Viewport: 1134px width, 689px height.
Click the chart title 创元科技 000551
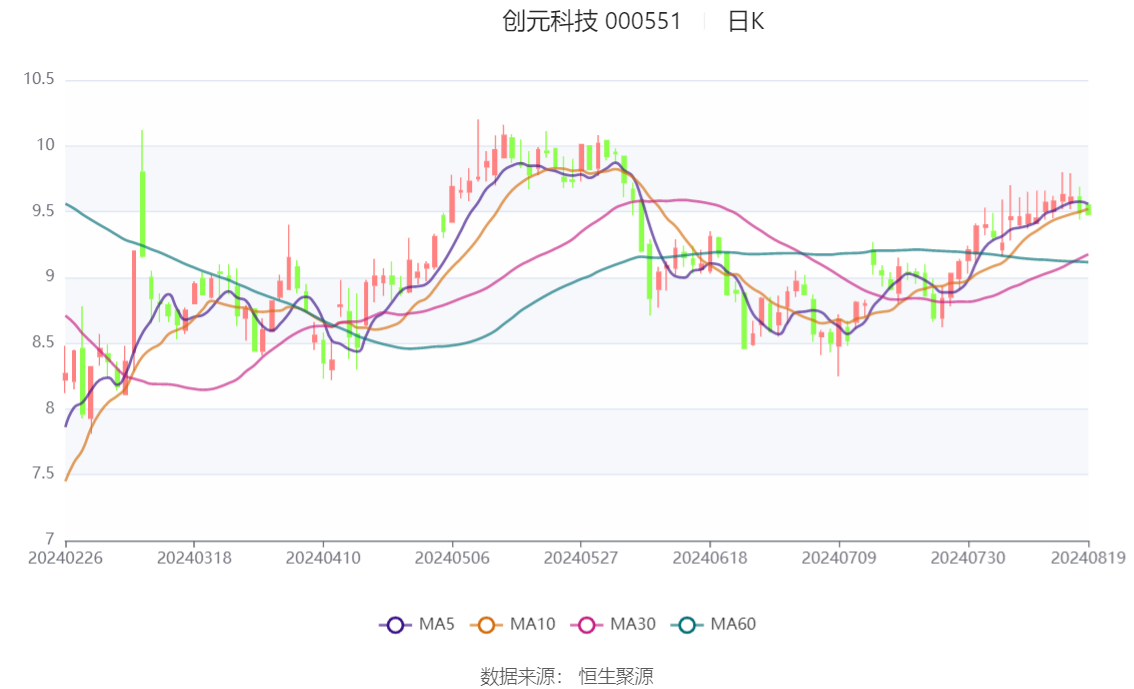pyautogui.click(x=591, y=21)
